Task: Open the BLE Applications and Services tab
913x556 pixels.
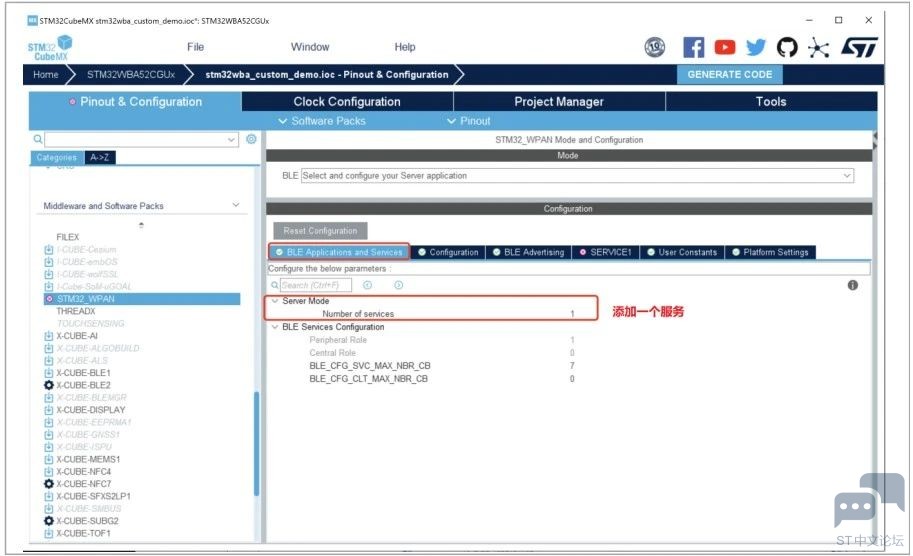Action: [x=339, y=252]
